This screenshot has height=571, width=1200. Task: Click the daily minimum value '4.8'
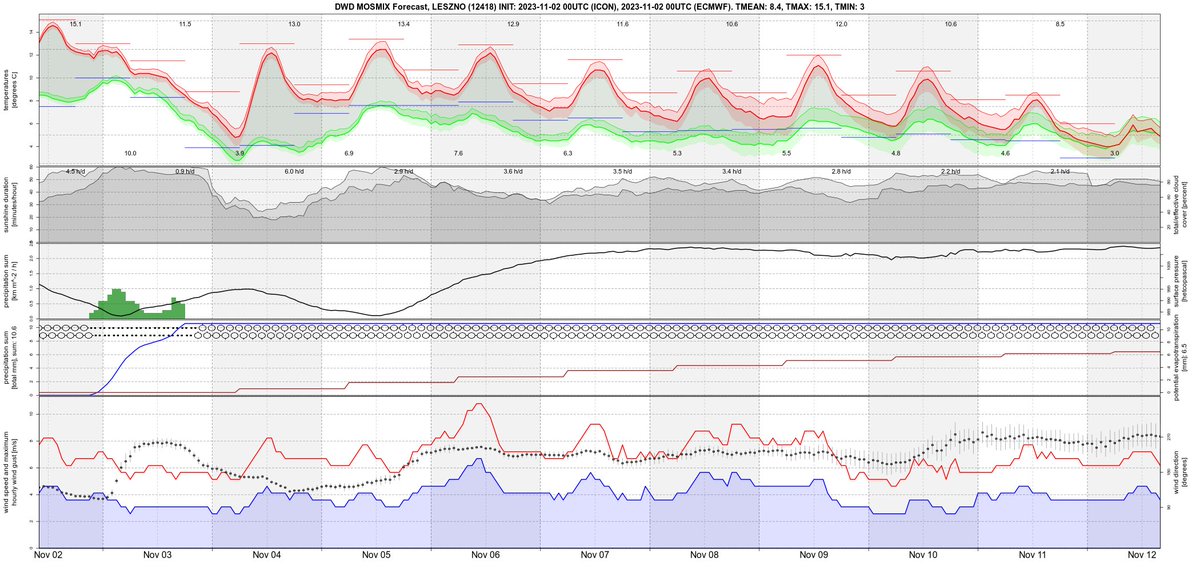895,153
